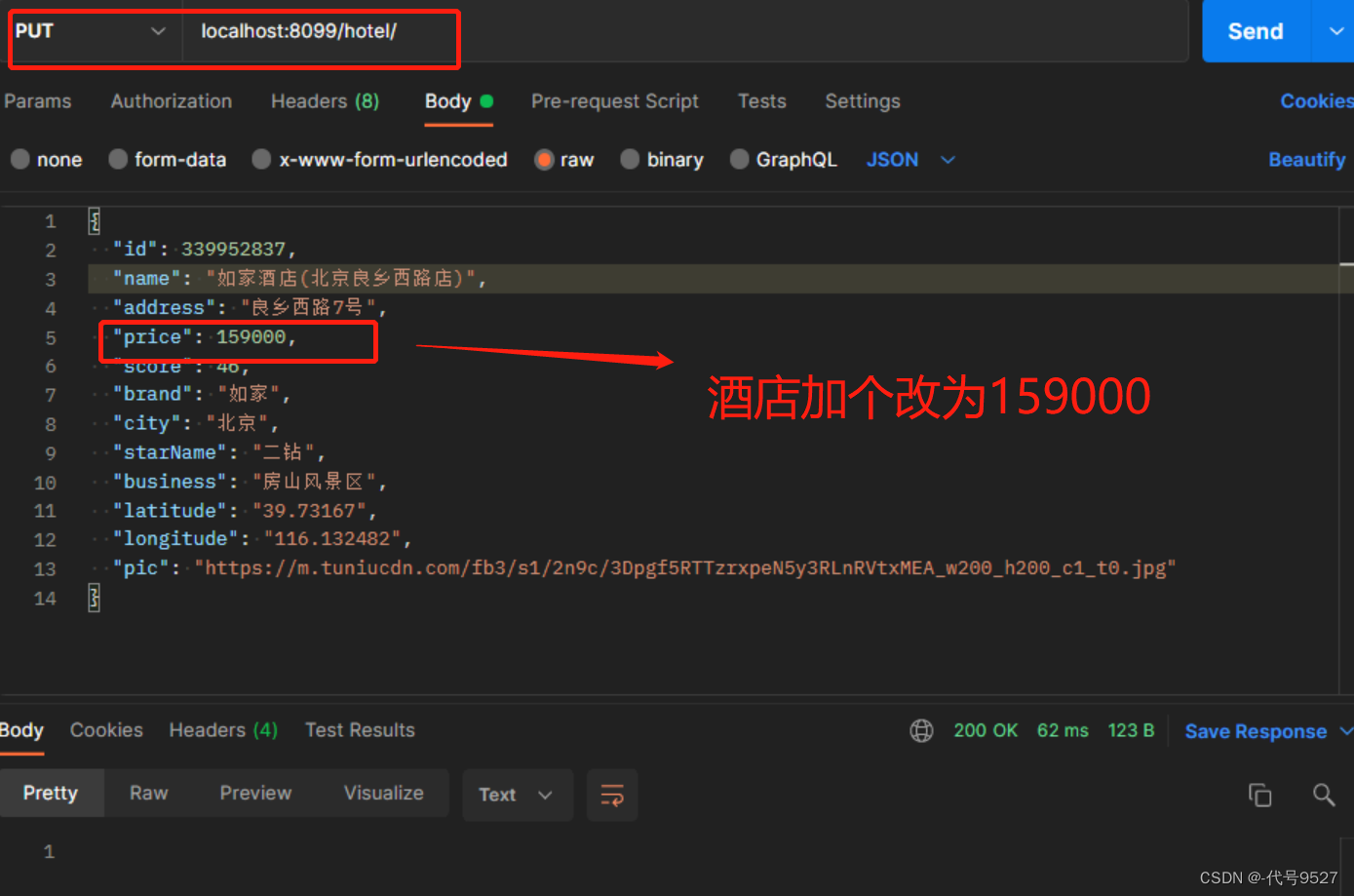Open the Send options arrow

1335,31
